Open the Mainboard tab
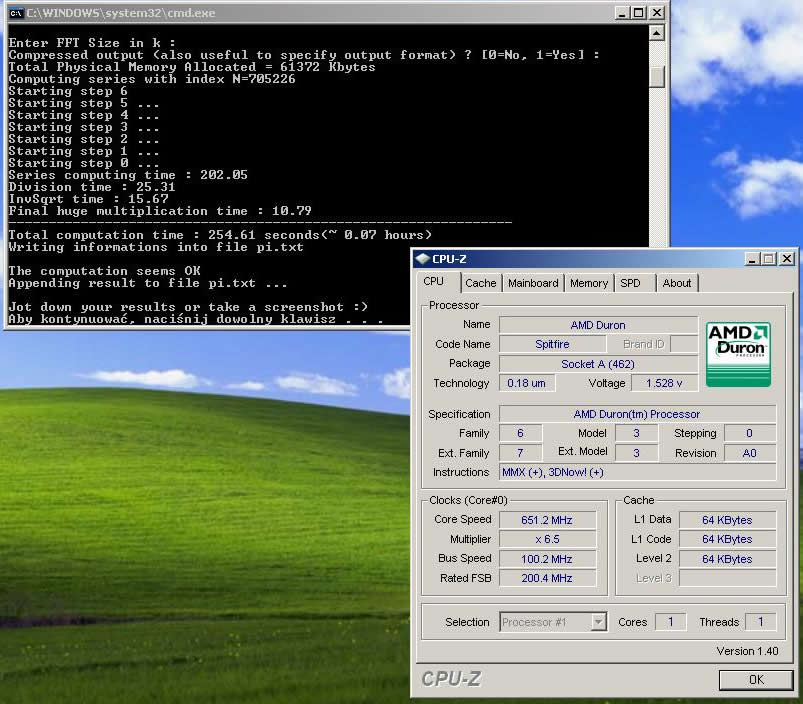The width and height of the screenshot is (803, 704). 533,283
